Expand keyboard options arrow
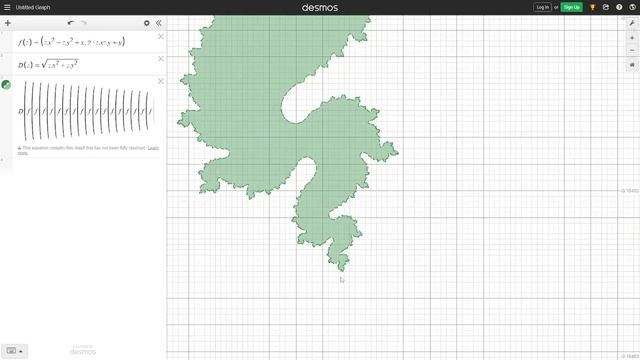640x360 pixels. (21, 351)
